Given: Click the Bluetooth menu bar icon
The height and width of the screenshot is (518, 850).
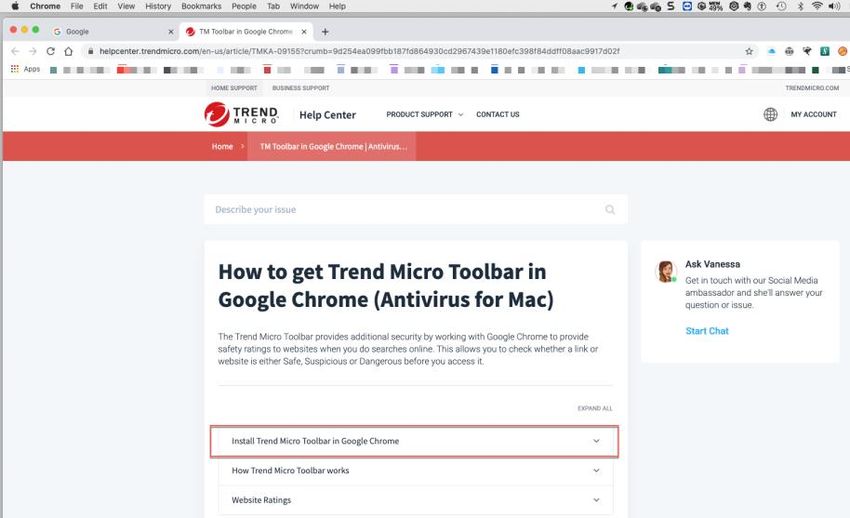Looking at the screenshot, I should coord(800,6).
